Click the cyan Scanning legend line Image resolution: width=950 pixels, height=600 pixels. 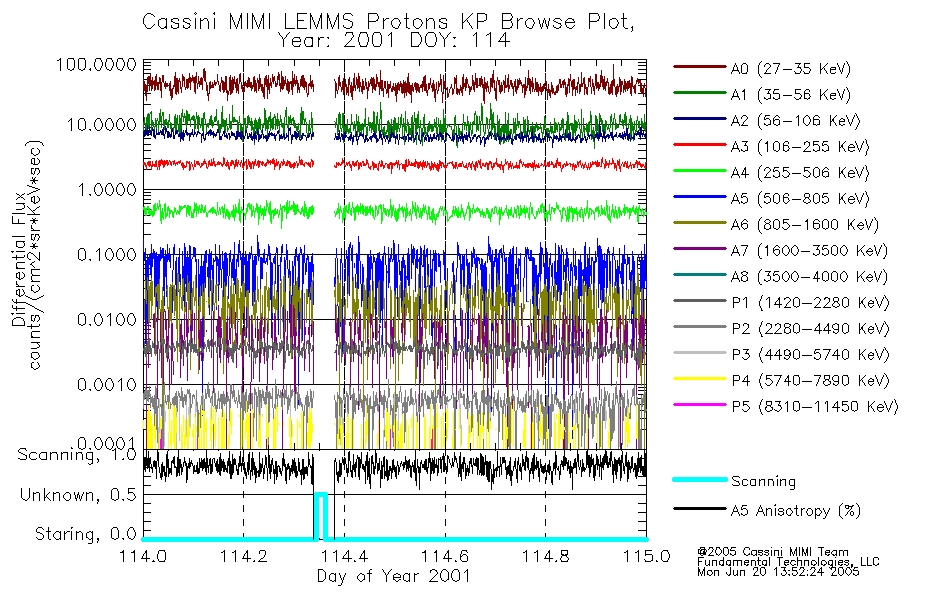pyautogui.click(x=700, y=479)
